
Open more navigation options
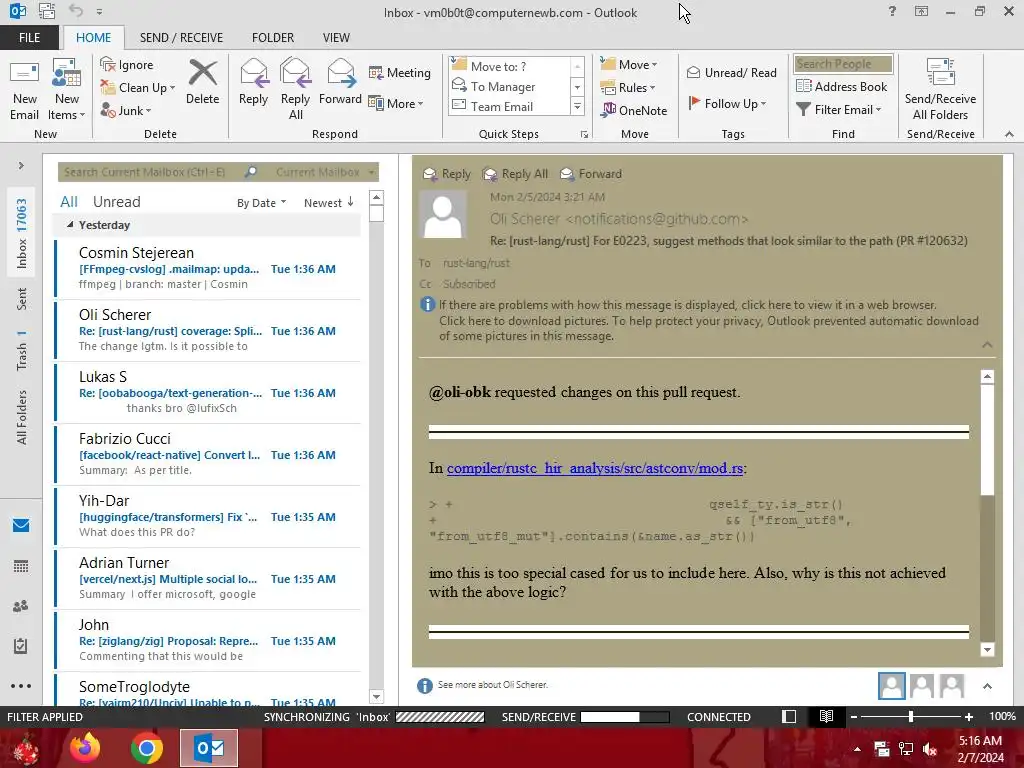[21, 686]
